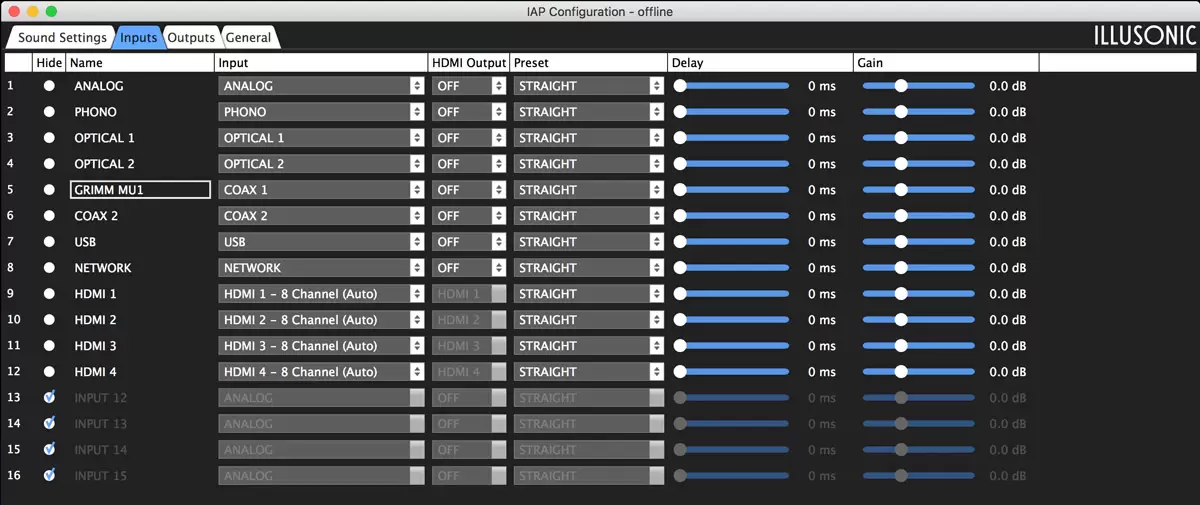Toggle Hide for the USB input
1200x505 pixels.
click(x=49, y=242)
